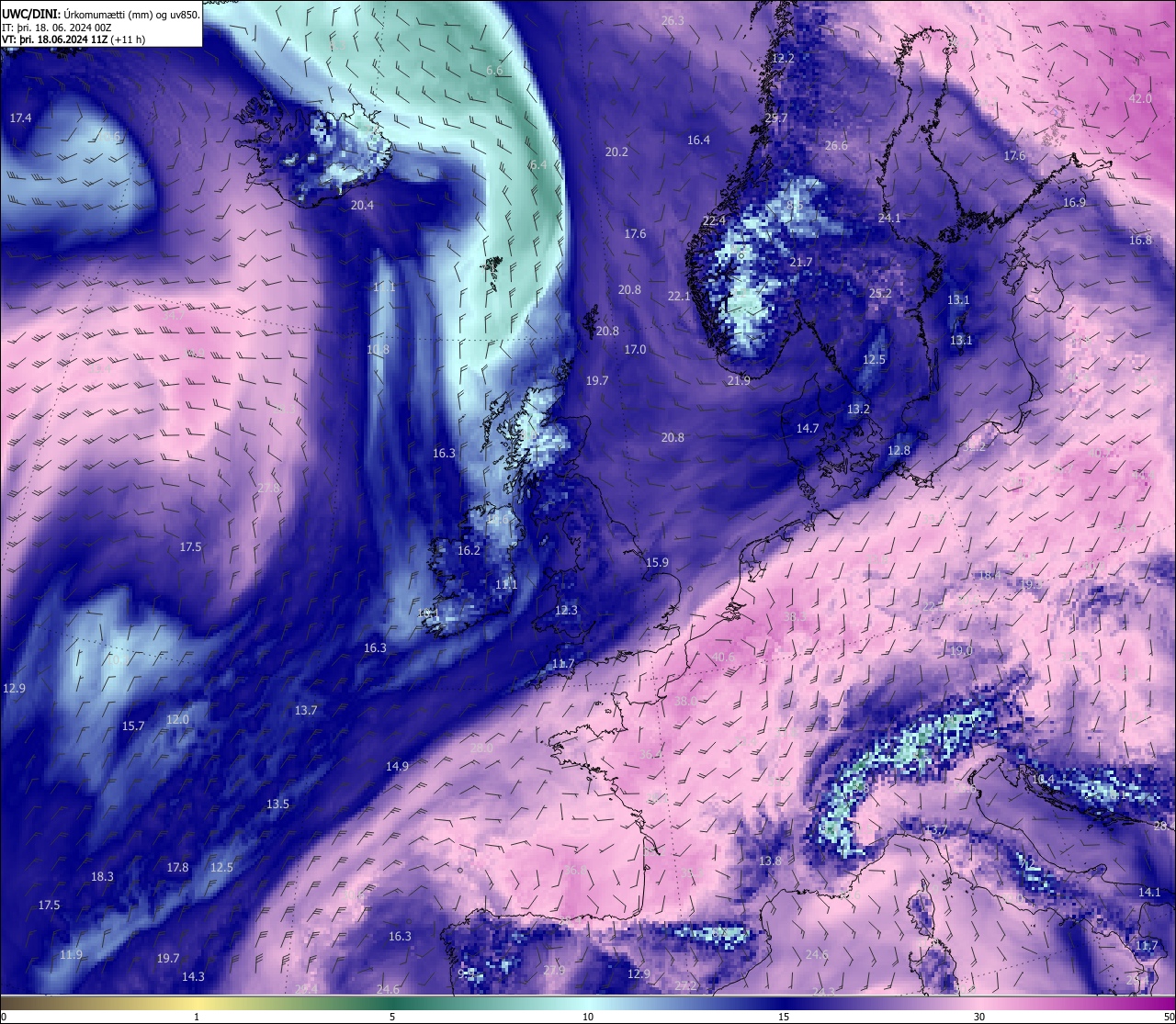This screenshot has width=1176, height=1024.
Task: Click the 25.7 value label
Action: coord(776,118)
